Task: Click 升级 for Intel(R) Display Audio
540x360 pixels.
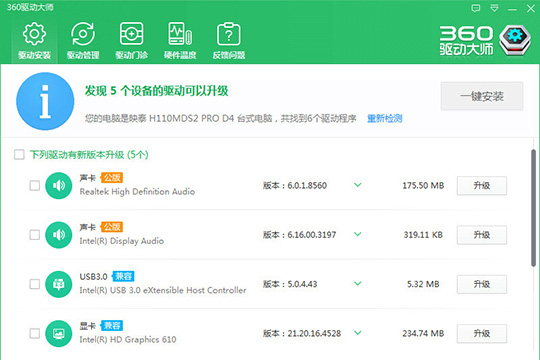Action: (x=481, y=235)
